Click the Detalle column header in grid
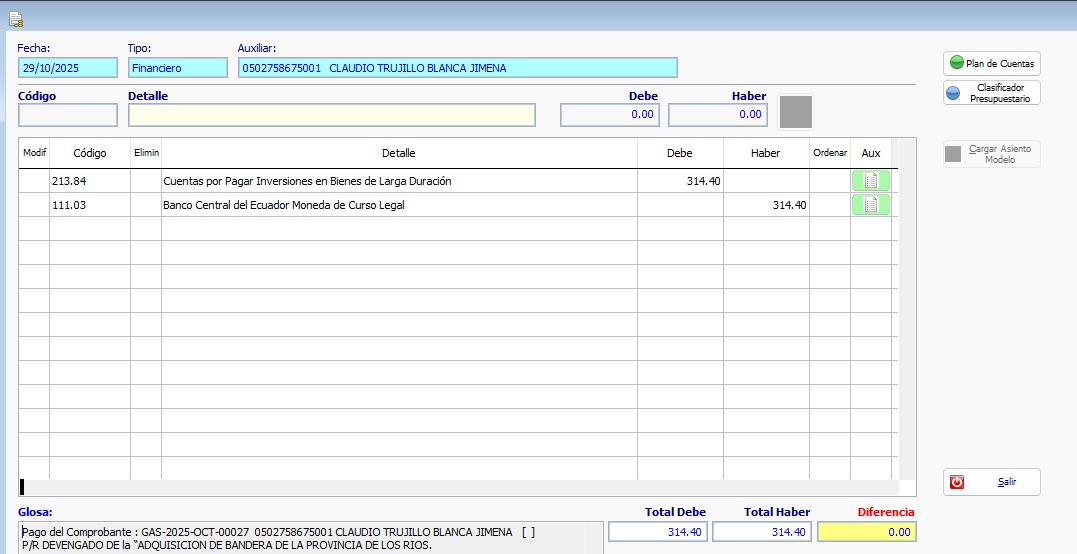The width and height of the screenshot is (1077, 554). click(x=399, y=153)
